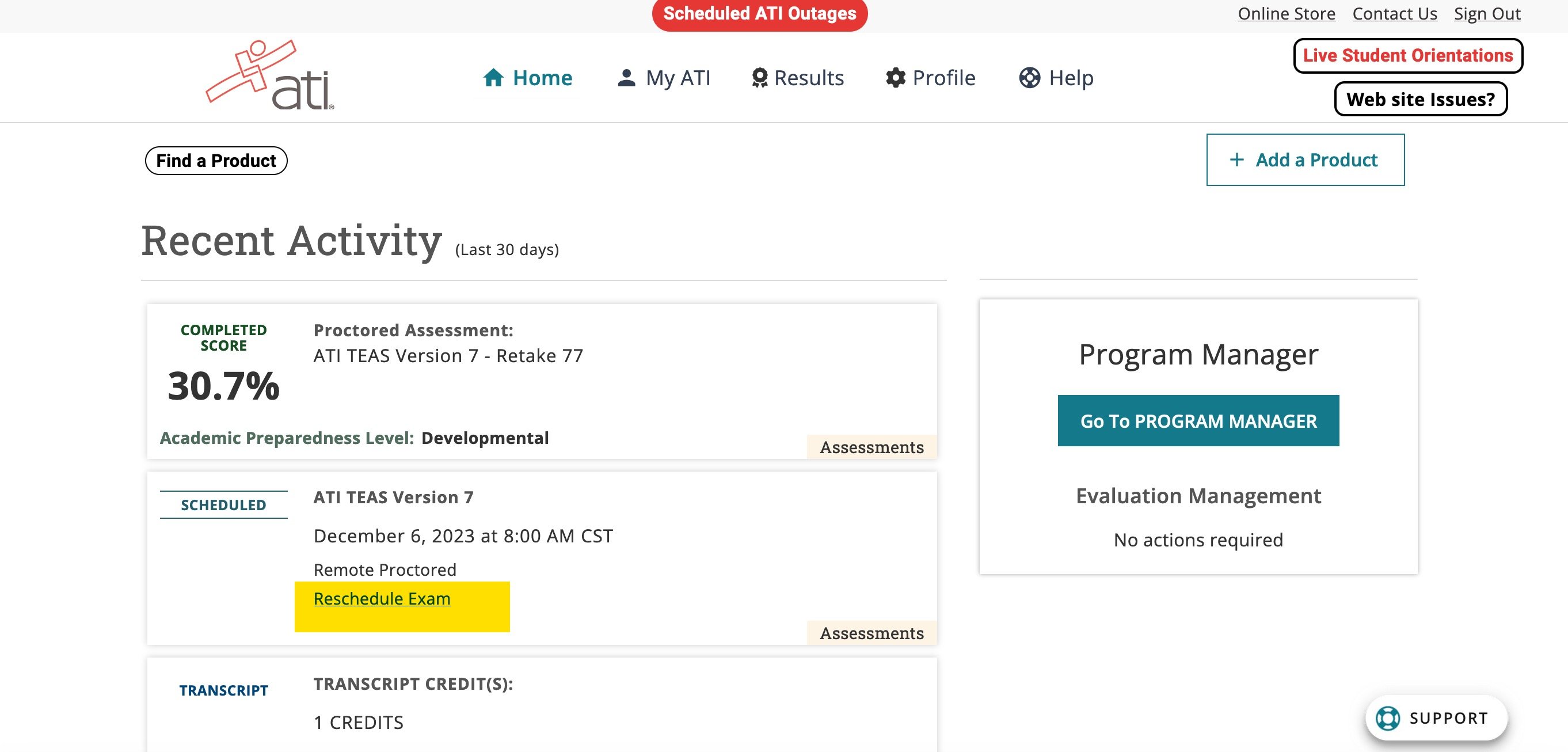The width and height of the screenshot is (1568, 752).
Task: Click the SCHEDULED status label
Action: click(223, 505)
